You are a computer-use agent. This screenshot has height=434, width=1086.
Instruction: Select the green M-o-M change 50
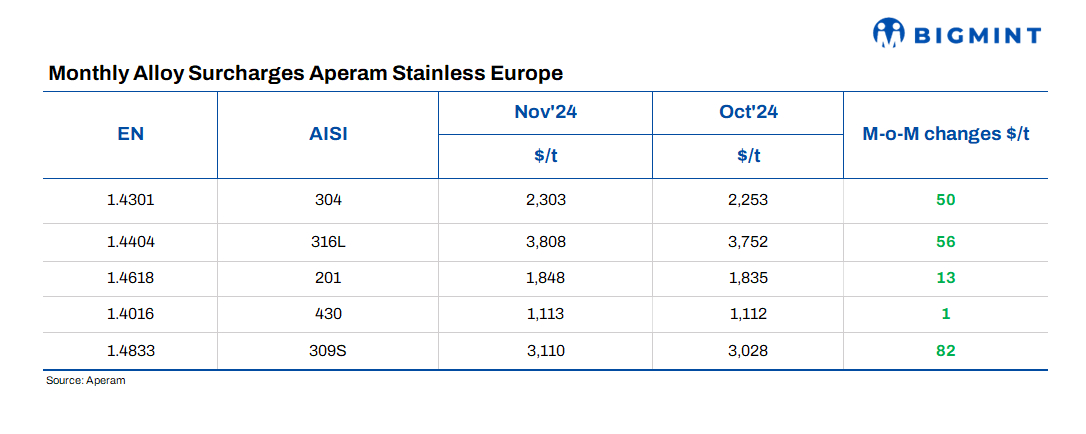point(945,199)
